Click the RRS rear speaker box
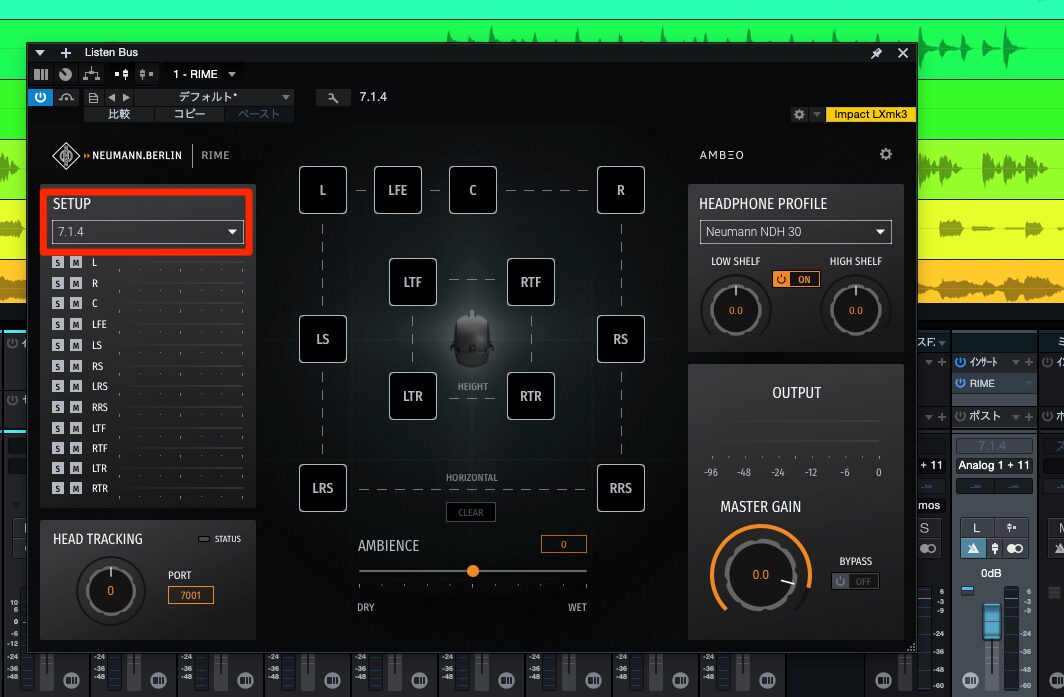The width and height of the screenshot is (1064, 697). tap(620, 489)
